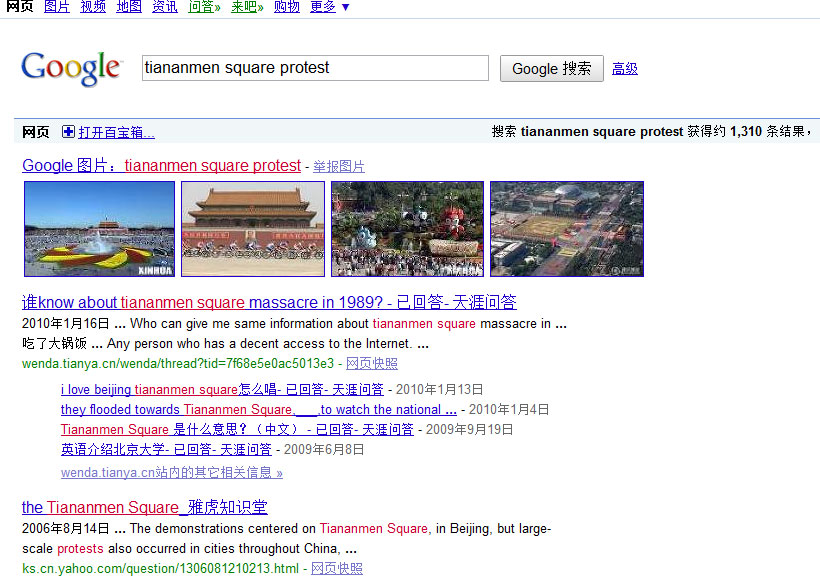Image resolution: width=820 pixels, height=585 pixels.
Task: Open 英语介绍北京大学 sub-result link
Action: [166, 449]
